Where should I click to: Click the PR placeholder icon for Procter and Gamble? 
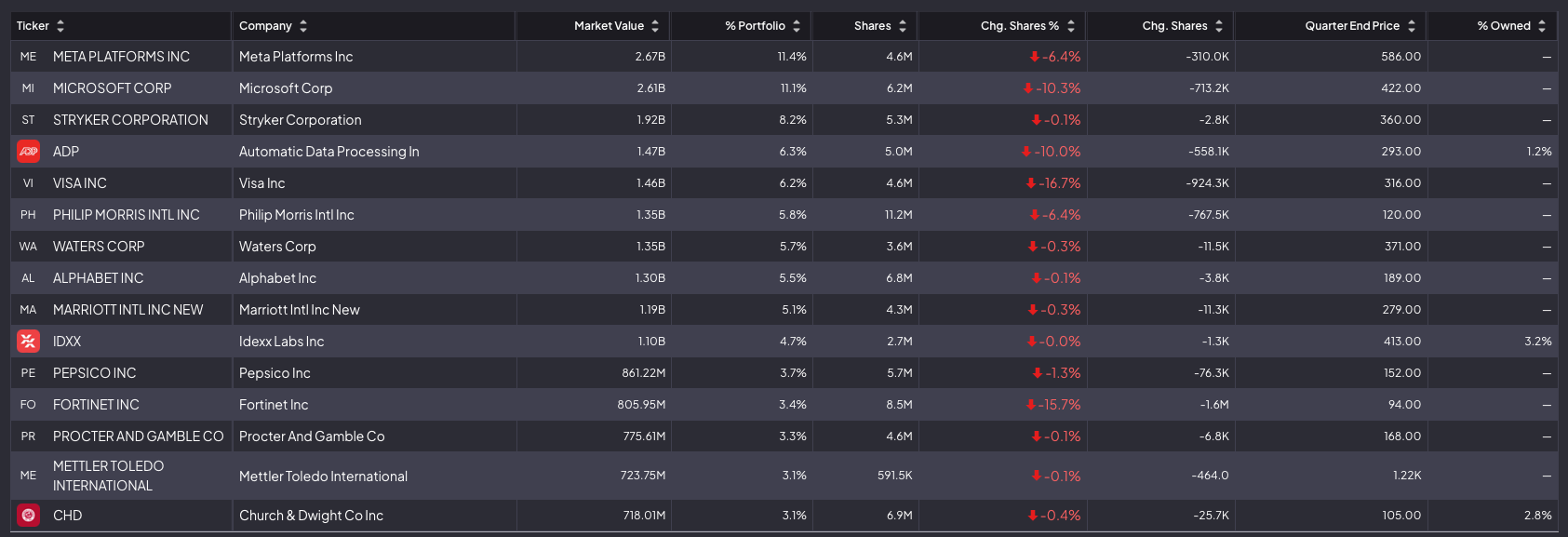point(28,436)
